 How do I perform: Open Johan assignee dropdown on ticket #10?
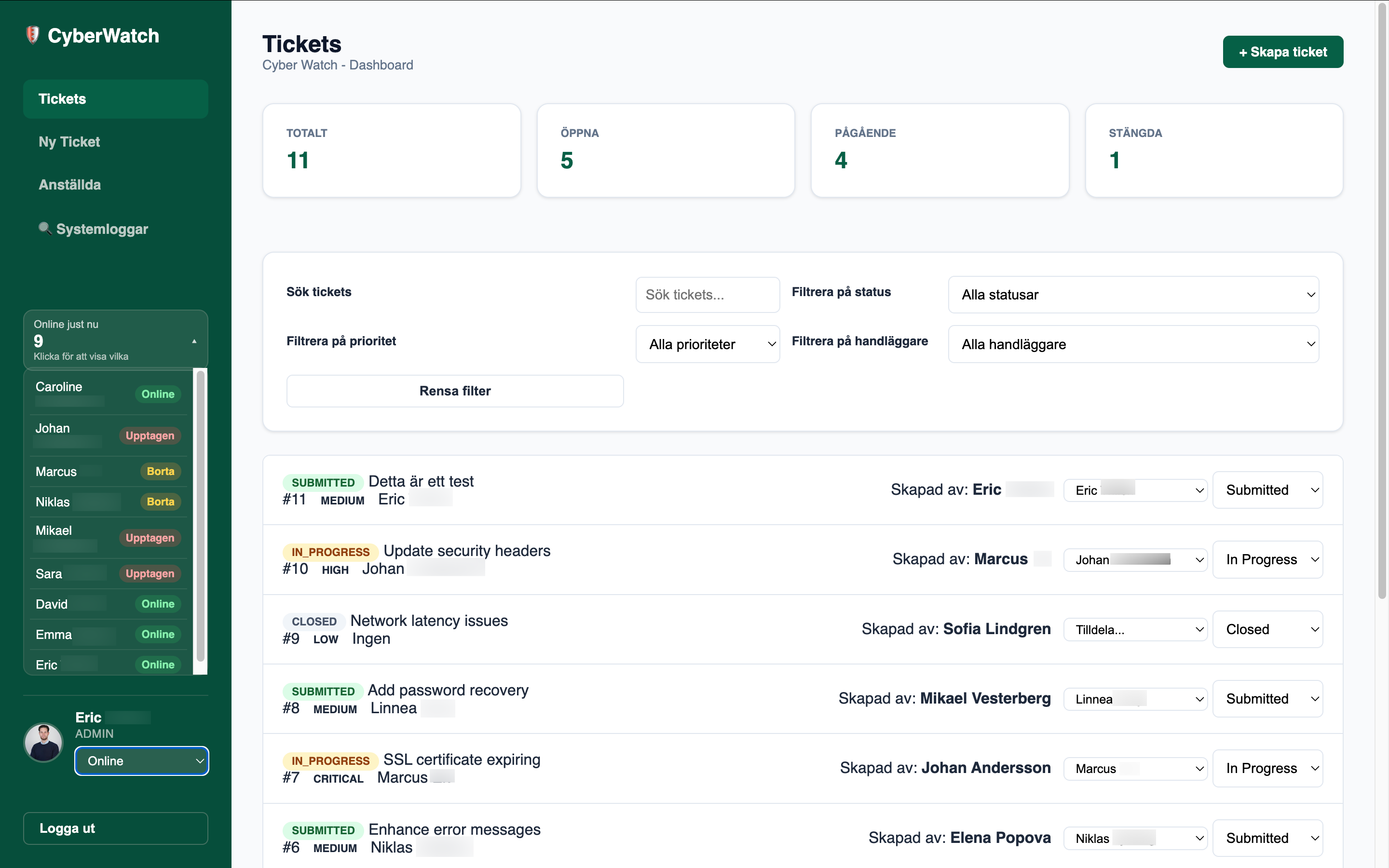coord(1135,560)
